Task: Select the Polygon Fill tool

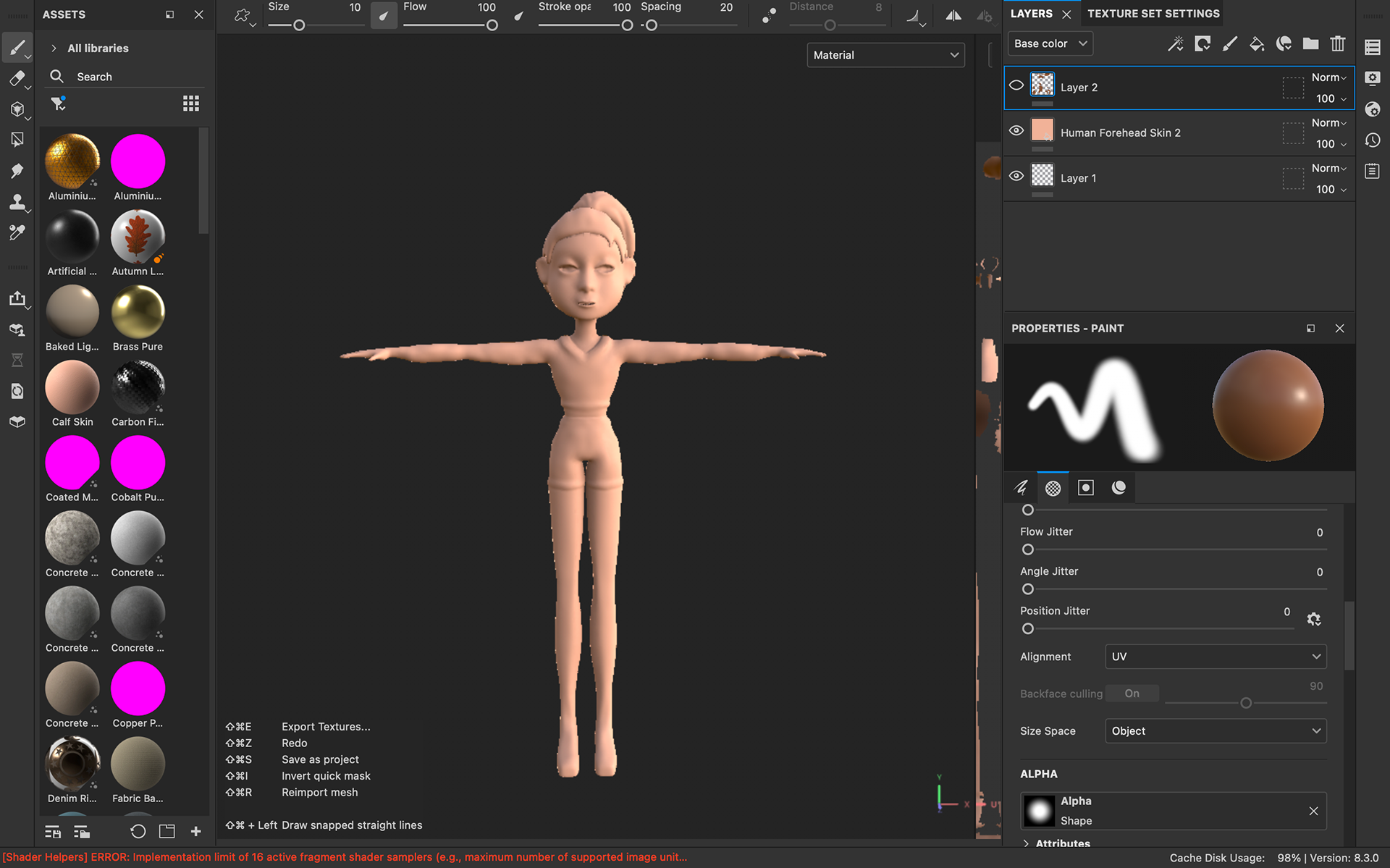Action: tap(17, 140)
